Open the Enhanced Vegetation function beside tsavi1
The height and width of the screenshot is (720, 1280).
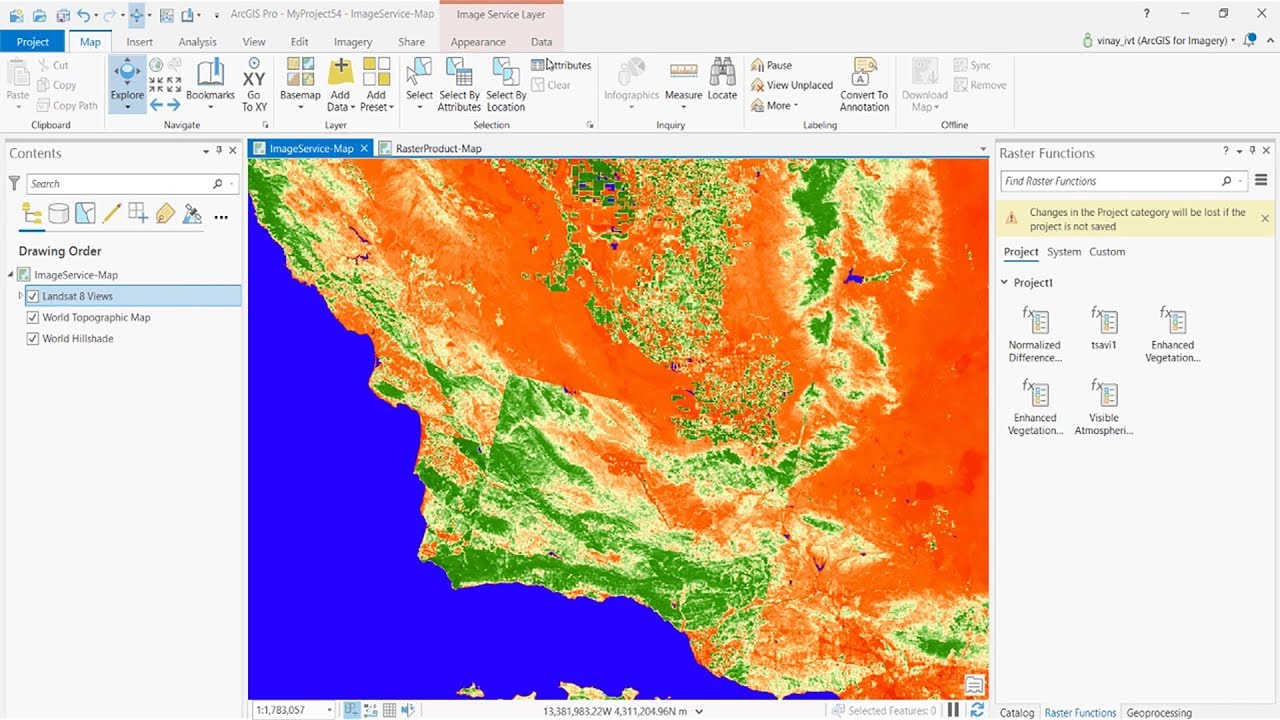click(1172, 335)
